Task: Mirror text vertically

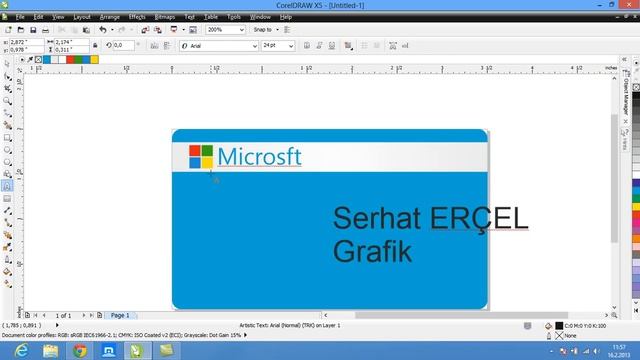Action: point(167,46)
